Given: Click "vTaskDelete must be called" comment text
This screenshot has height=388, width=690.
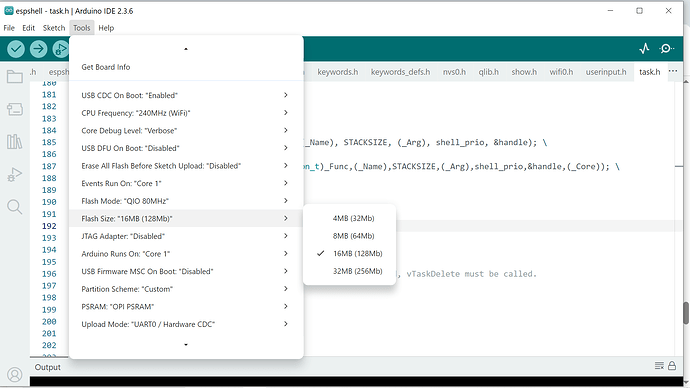Looking at the screenshot, I should [471, 274].
